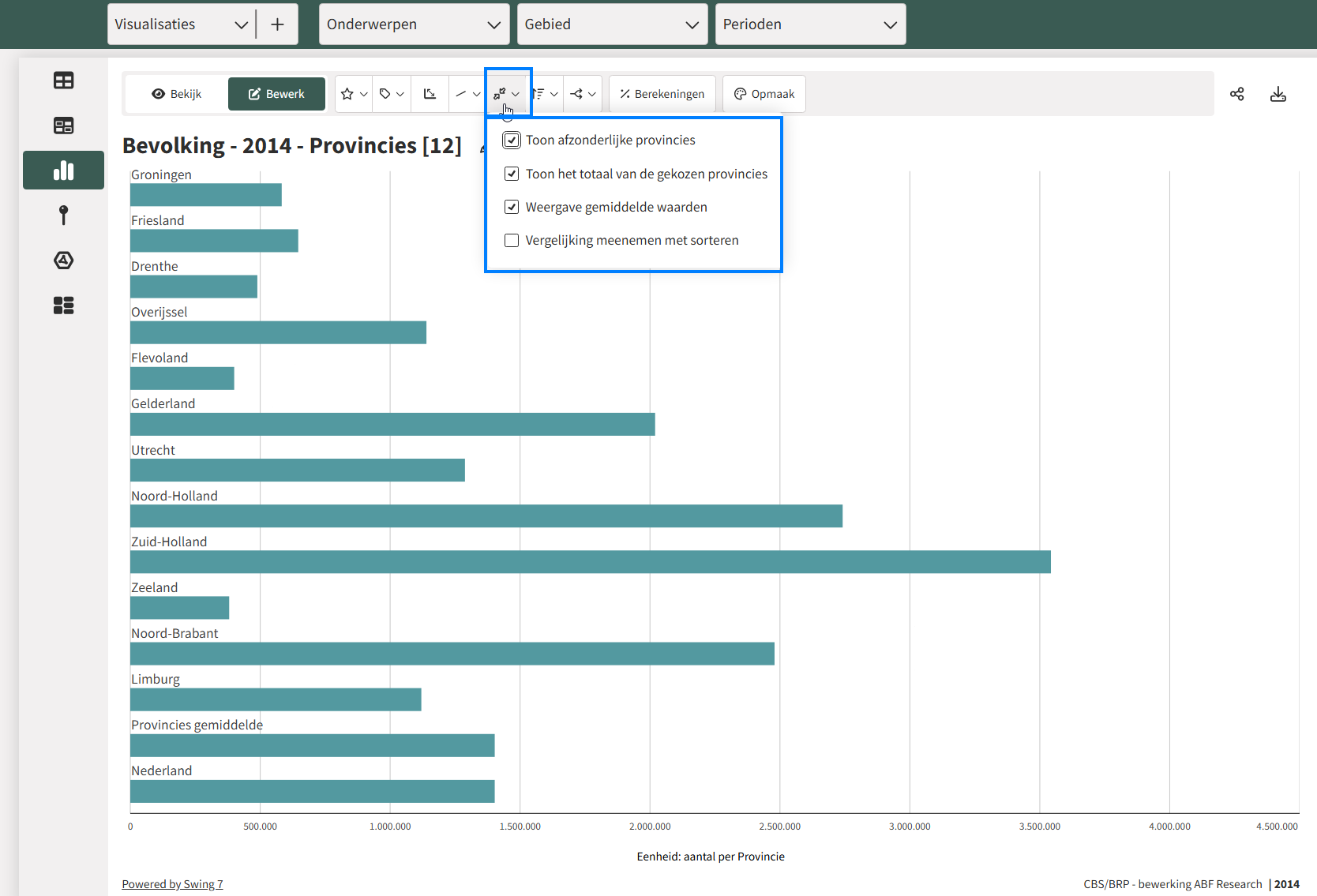Open the Gebied dropdown
This screenshot has width=1317, height=896.
coord(612,24)
